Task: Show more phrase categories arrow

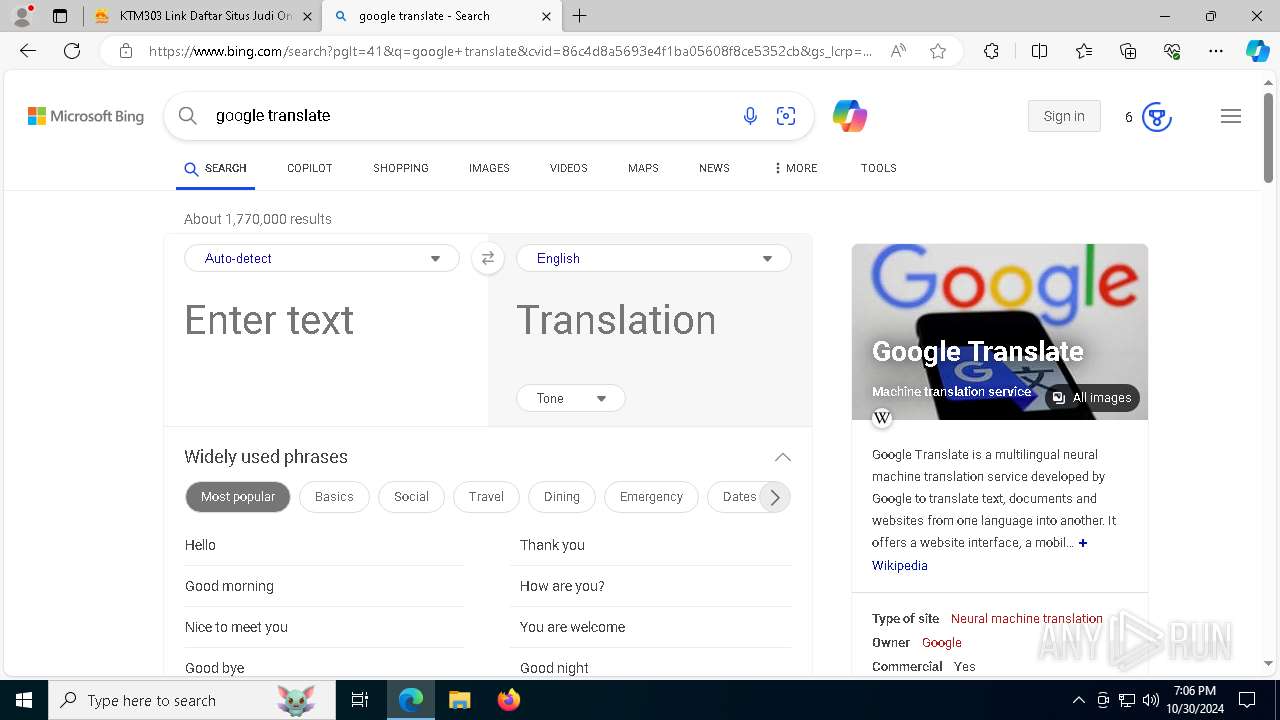Action: click(x=775, y=497)
